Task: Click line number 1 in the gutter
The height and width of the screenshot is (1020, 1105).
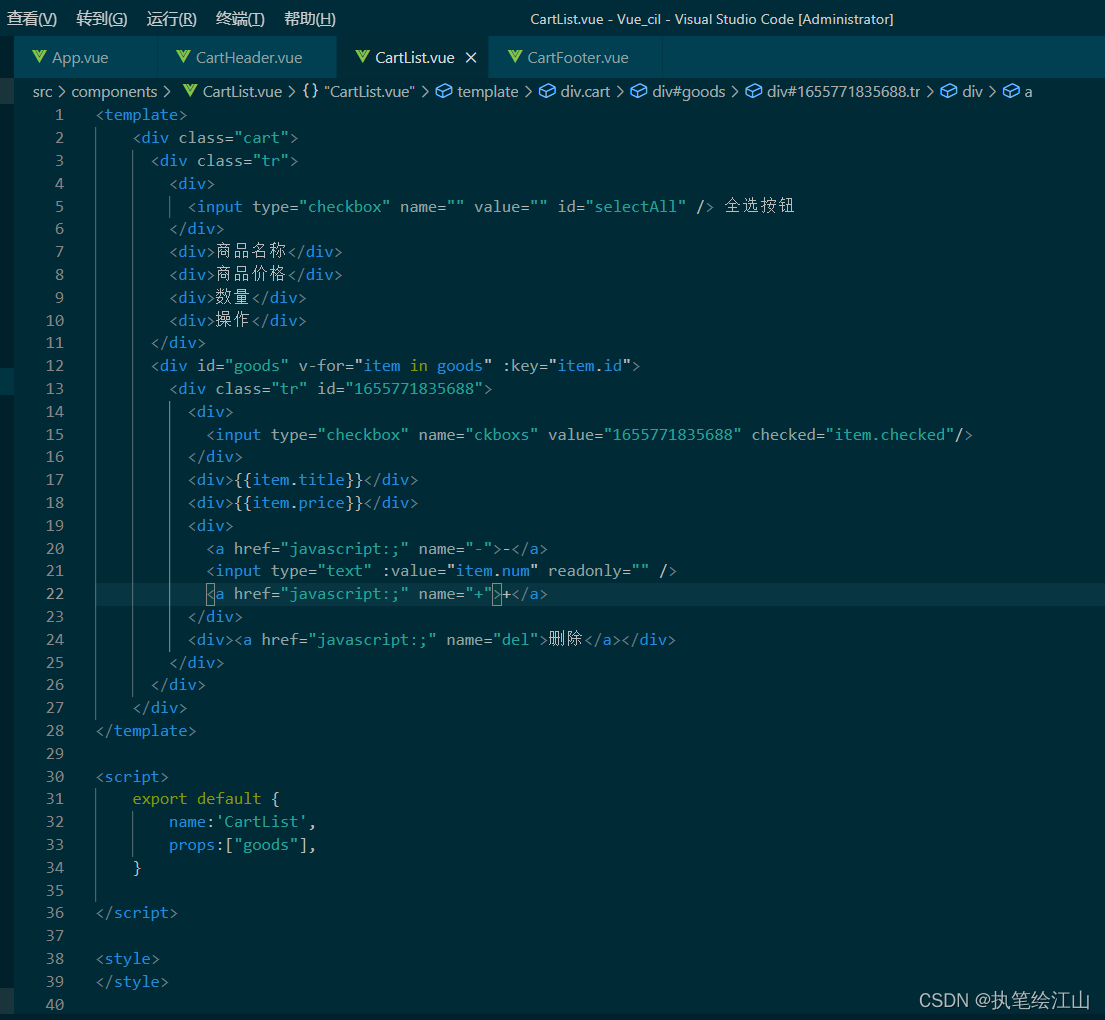Action: (x=59, y=115)
